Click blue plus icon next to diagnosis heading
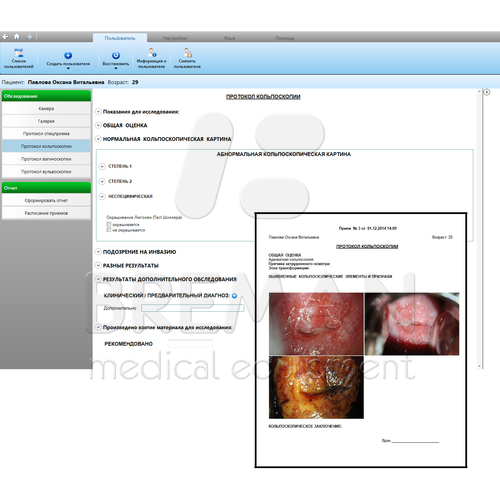Screen dimensions: 500x500 [234, 296]
